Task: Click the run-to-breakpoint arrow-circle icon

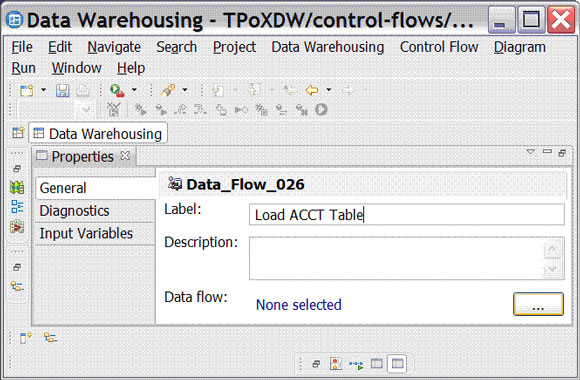Action: (x=241, y=110)
